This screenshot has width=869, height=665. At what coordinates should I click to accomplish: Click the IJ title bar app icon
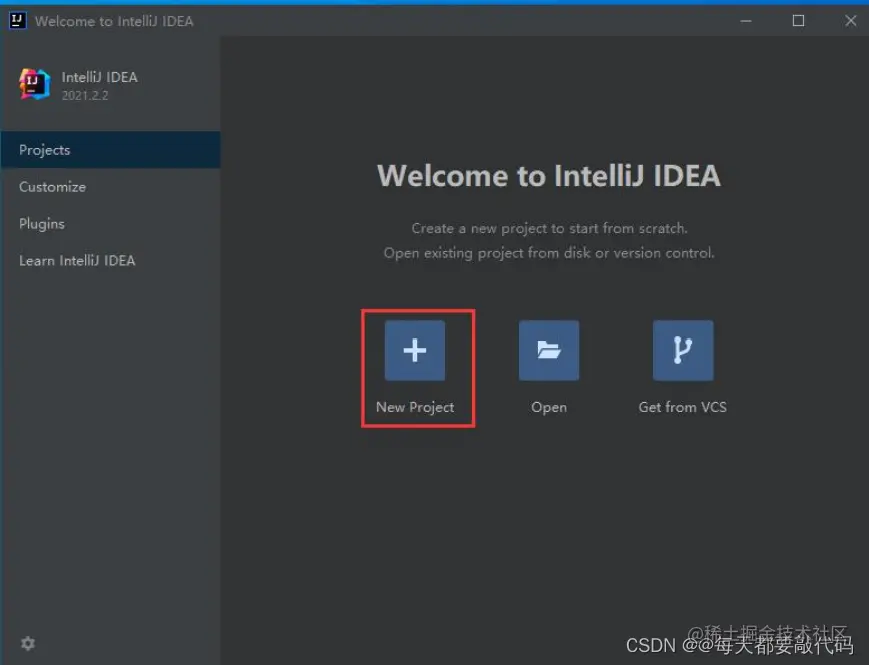[17, 21]
